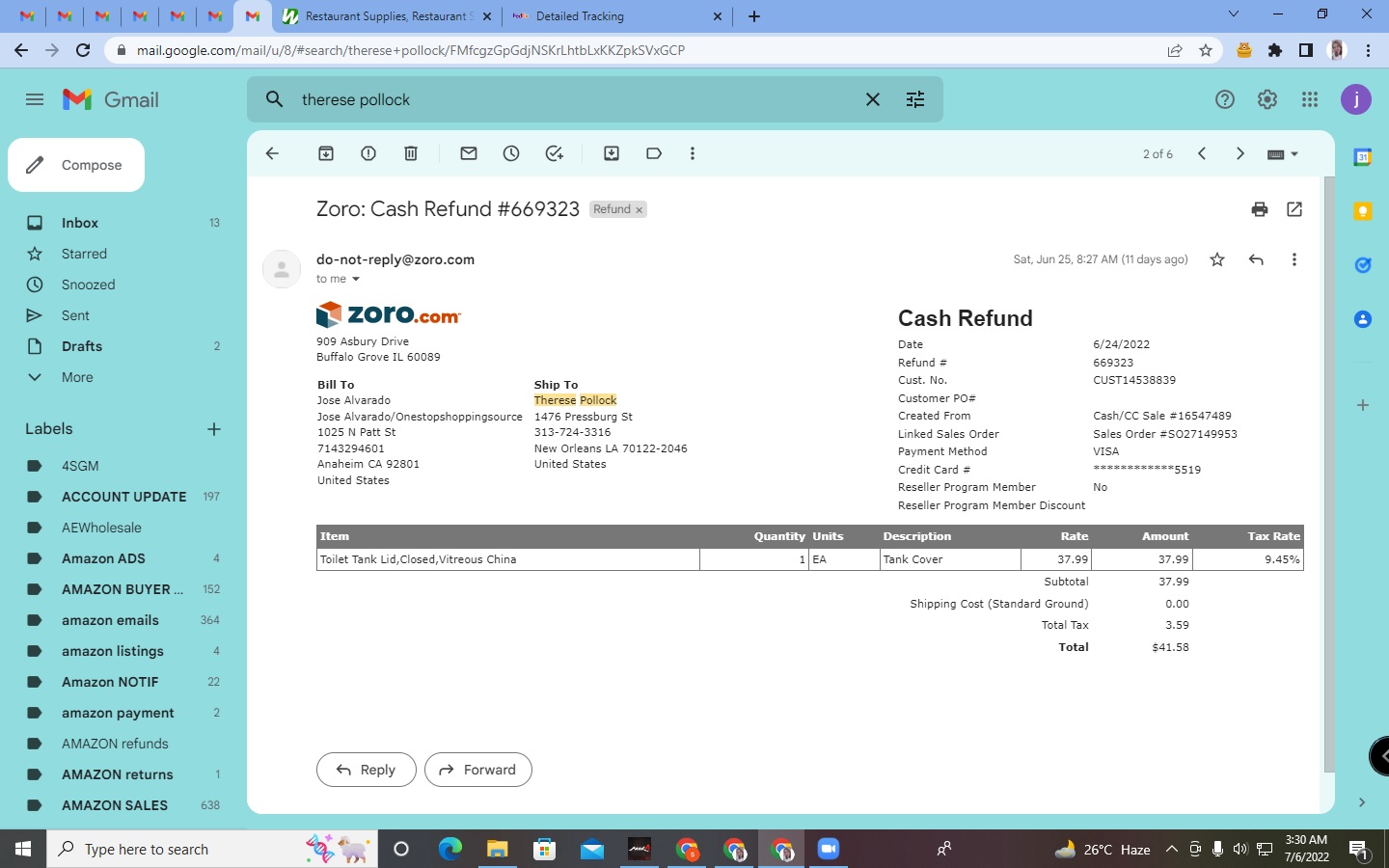The image size is (1389, 868).
Task: Reply using the arrow icon beside date
Action: point(1256,259)
